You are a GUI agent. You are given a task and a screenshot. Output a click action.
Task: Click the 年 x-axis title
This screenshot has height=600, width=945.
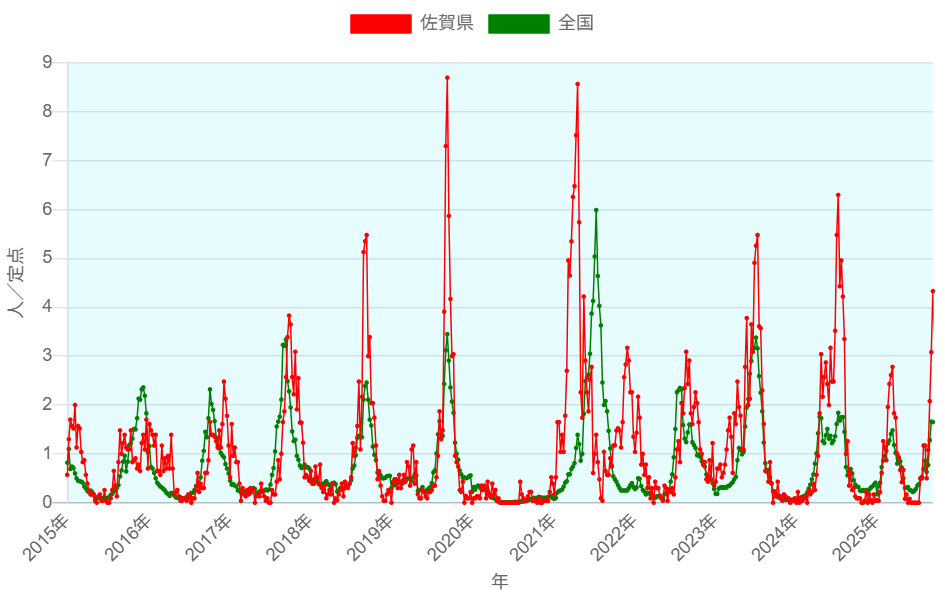tap(499, 581)
